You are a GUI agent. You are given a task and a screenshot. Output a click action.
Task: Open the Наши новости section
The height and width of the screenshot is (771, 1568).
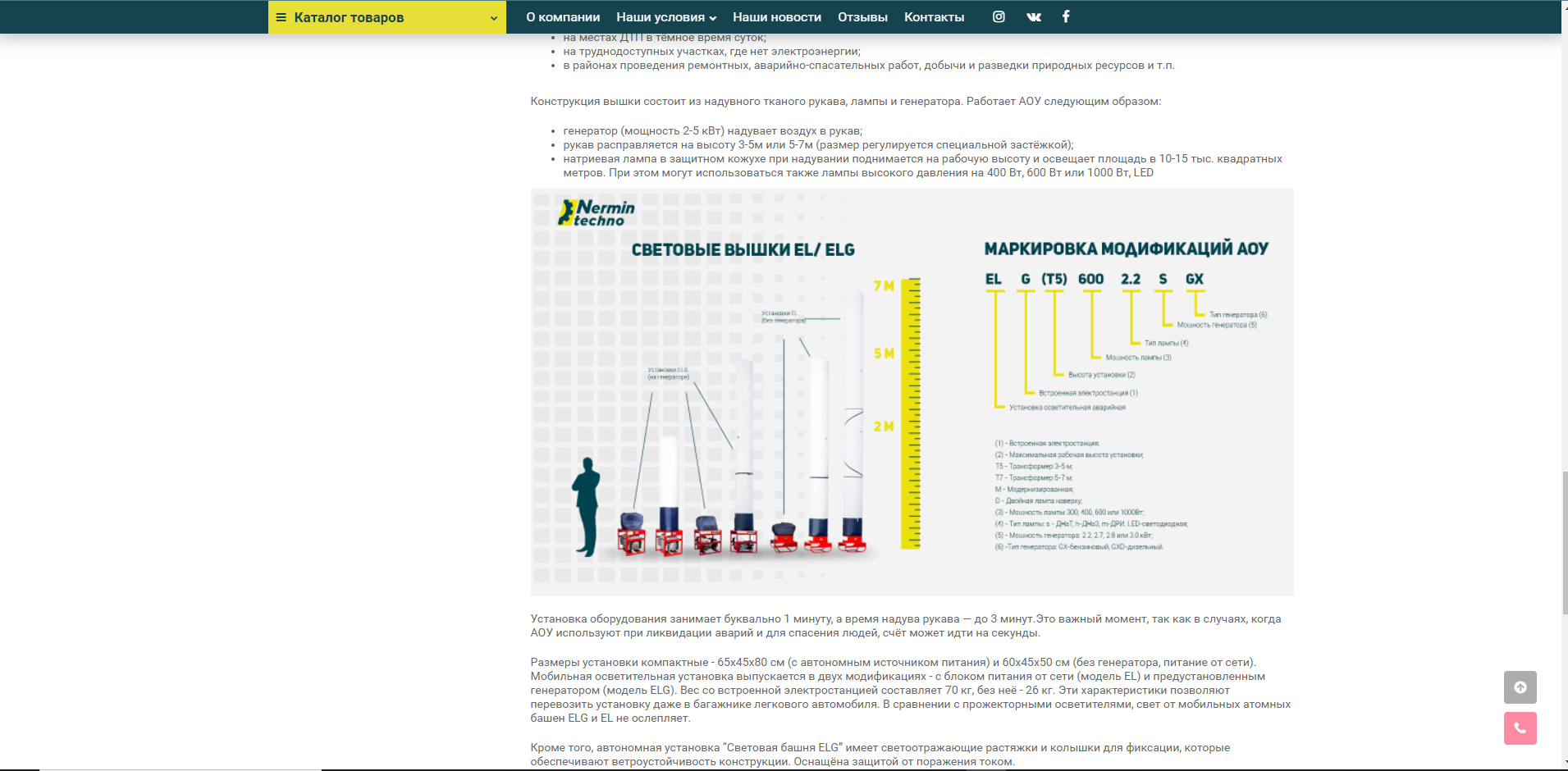tap(776, 17)
